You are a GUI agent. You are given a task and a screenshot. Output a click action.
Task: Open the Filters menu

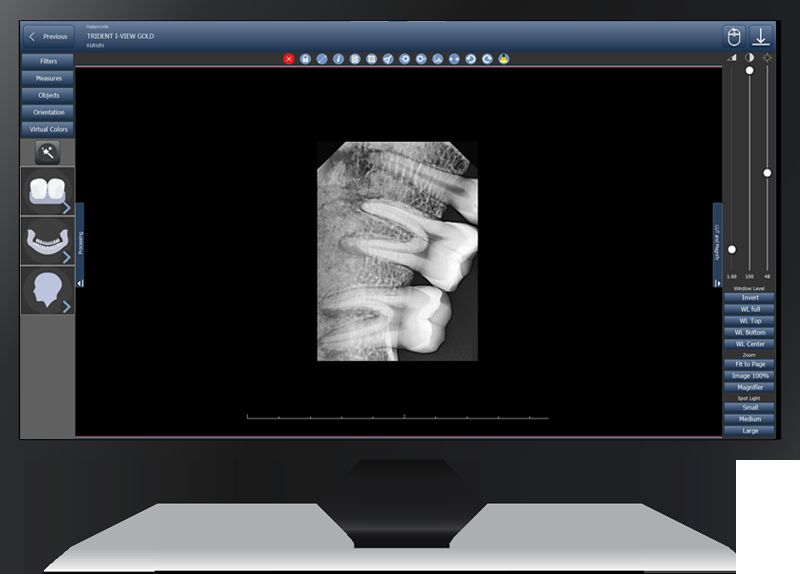tap(48, 61)
